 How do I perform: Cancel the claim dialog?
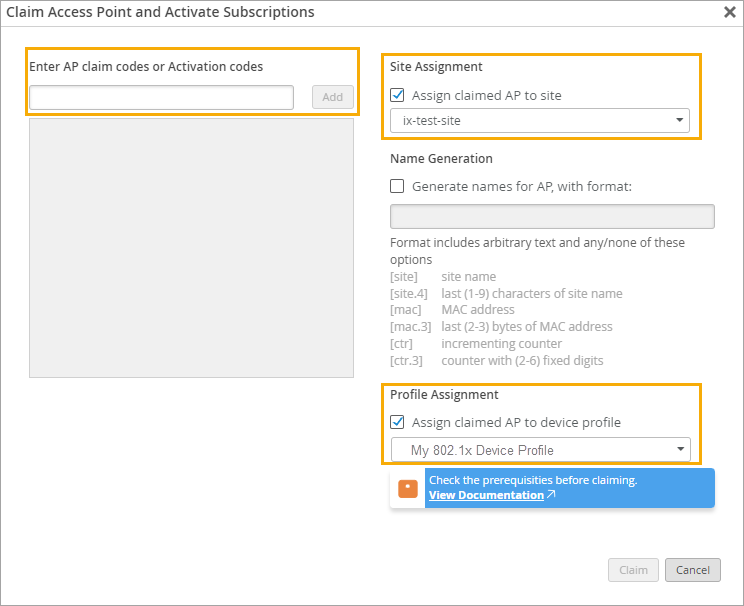tap(692, 570)
